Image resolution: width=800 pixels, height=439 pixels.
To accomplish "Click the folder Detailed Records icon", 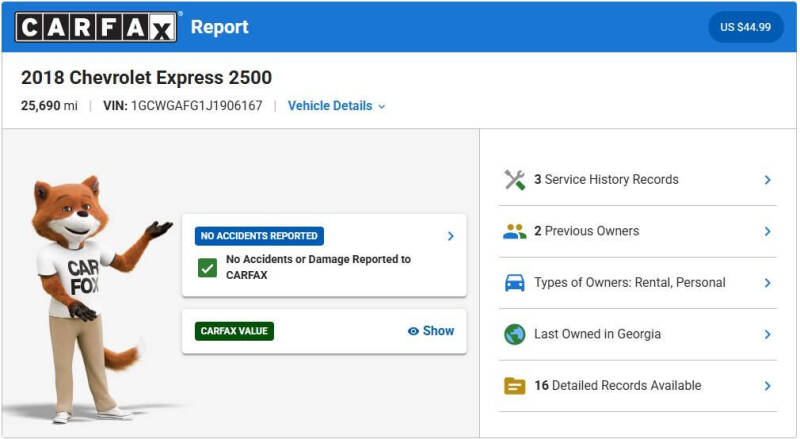I will pyautogui.click(x=514, y=386).
